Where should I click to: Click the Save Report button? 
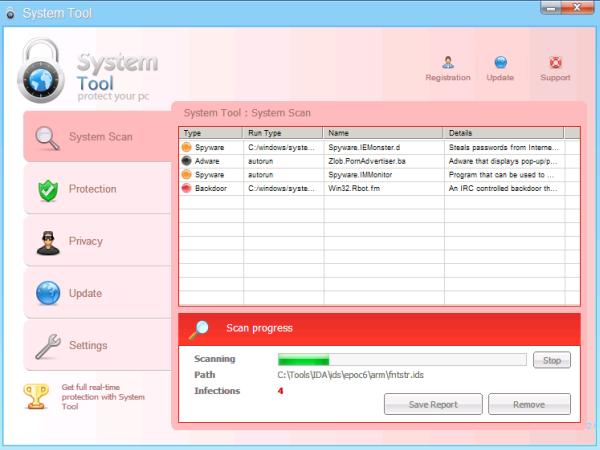click(x=433, y=404)
